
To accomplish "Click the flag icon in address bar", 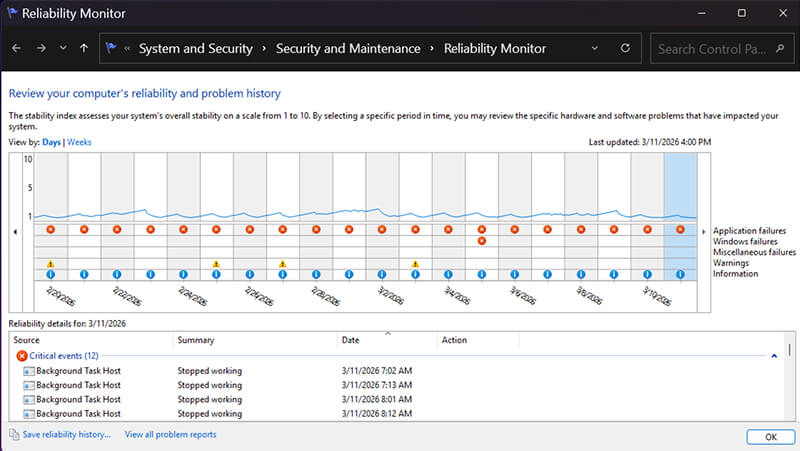I will click(111, 48).
